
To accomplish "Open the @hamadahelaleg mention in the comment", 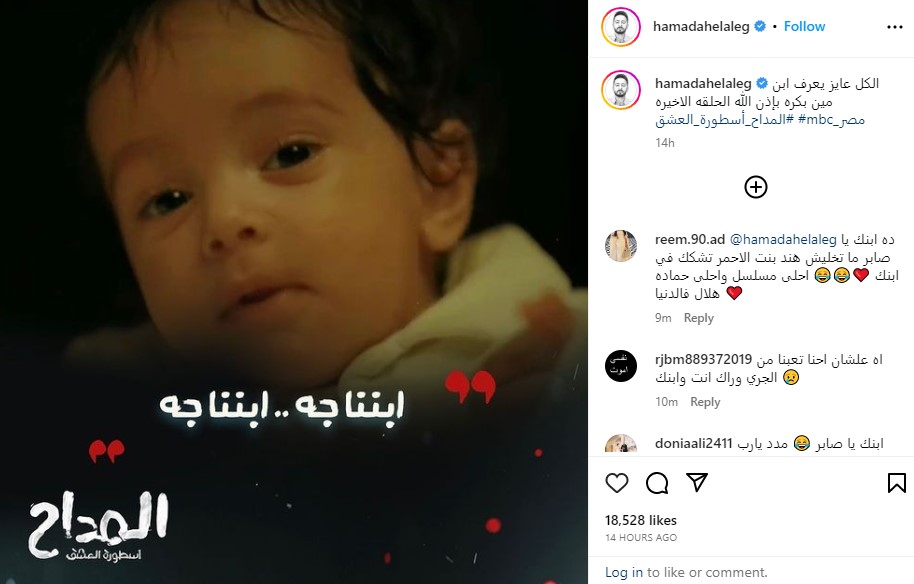I will coord(783,240).
